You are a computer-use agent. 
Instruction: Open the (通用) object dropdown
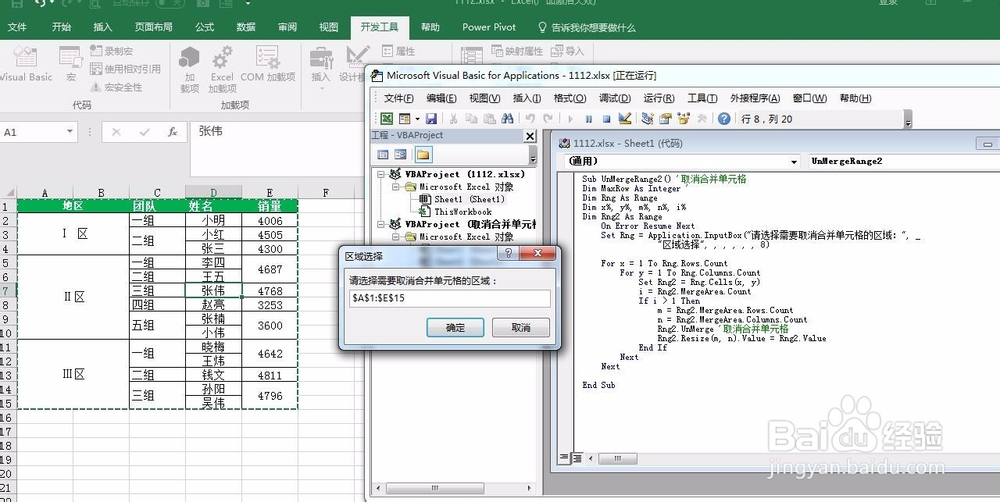794,162
